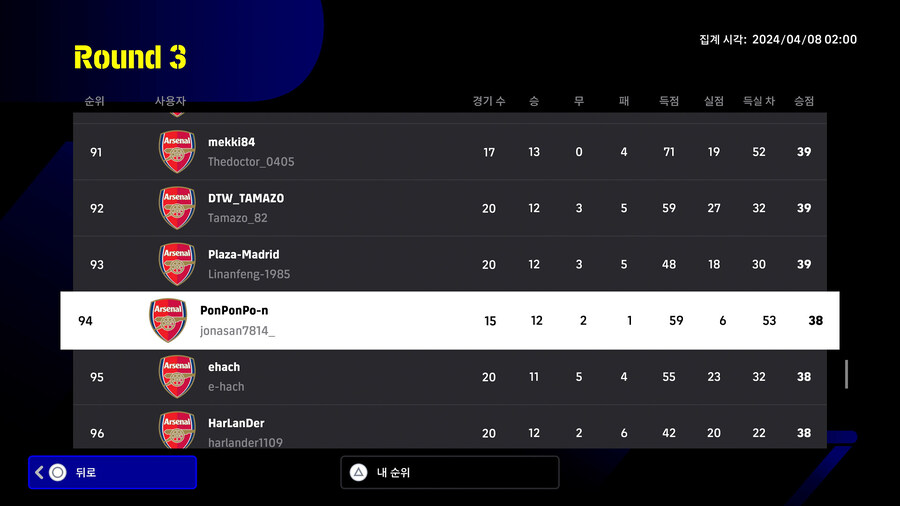The image size is (900, 506).
Task: Click the 득실 차 goal difference header
Action: (759, 101)
